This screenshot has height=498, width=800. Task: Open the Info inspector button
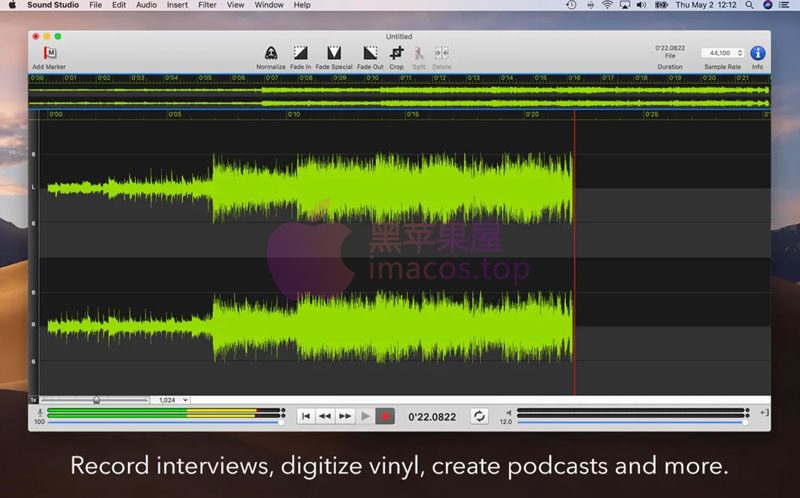[x=757, y=53]
